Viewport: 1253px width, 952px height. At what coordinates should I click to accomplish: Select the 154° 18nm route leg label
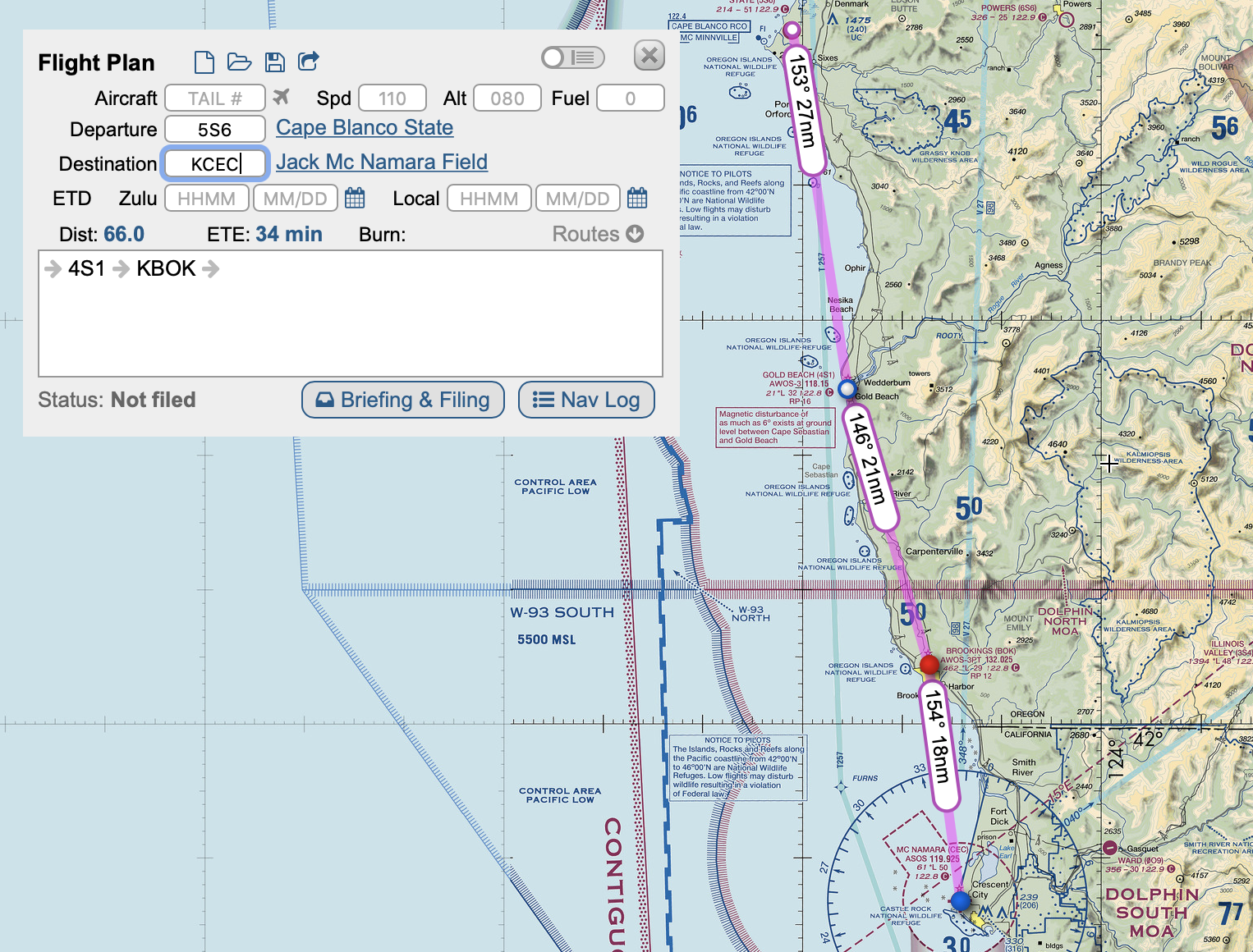(x=939, y=747)
